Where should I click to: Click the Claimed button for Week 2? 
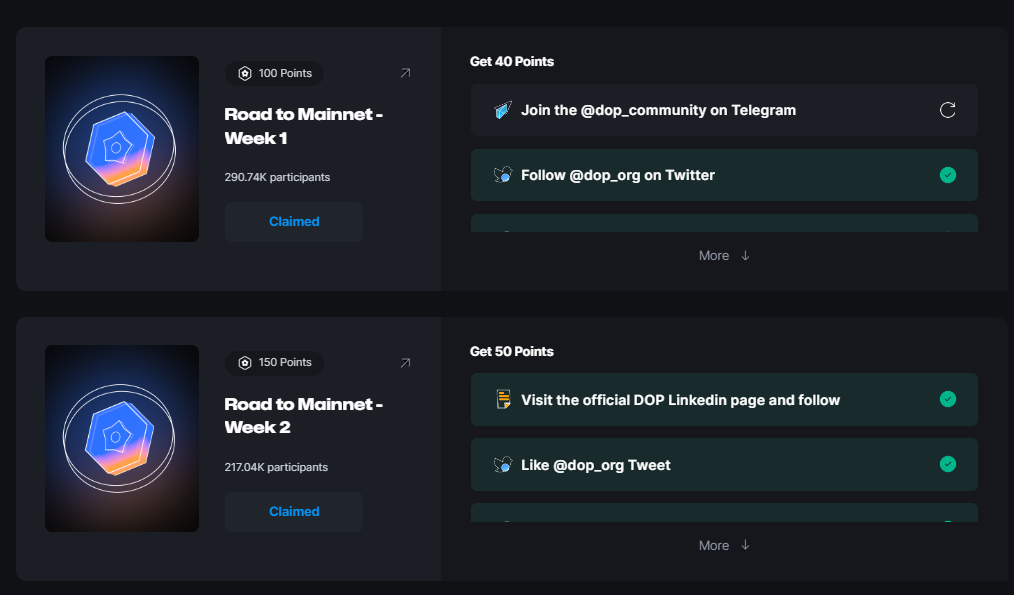tap(294, 512)
